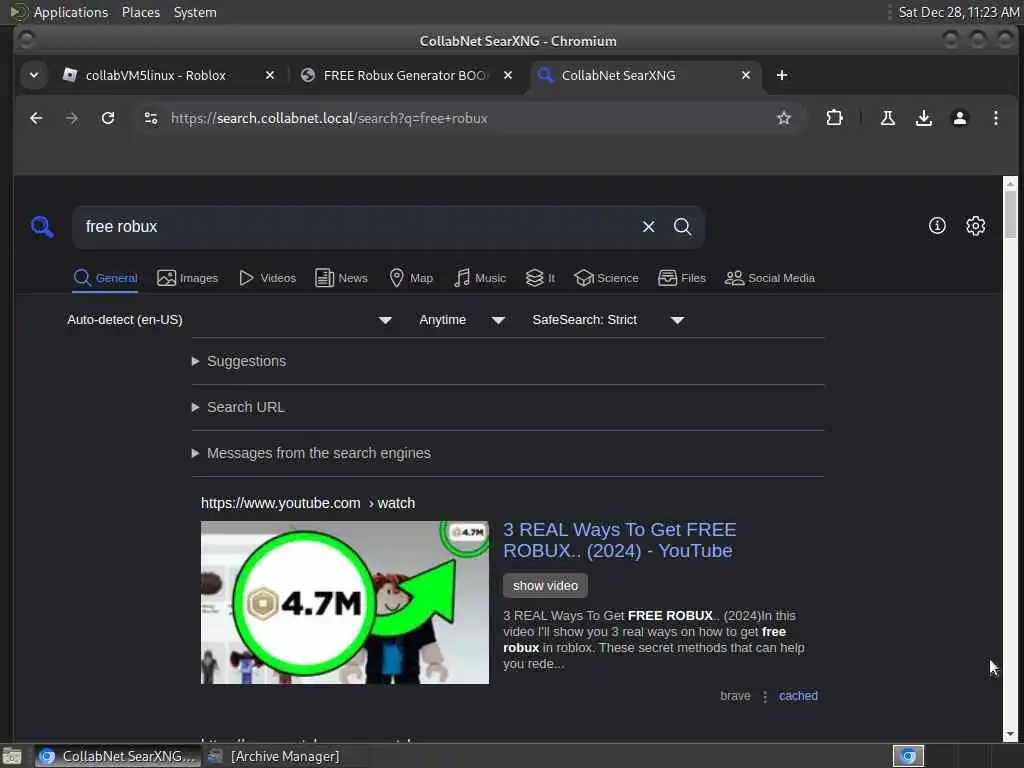Open the Chromium three-dot menu

[x=995, y=118]
